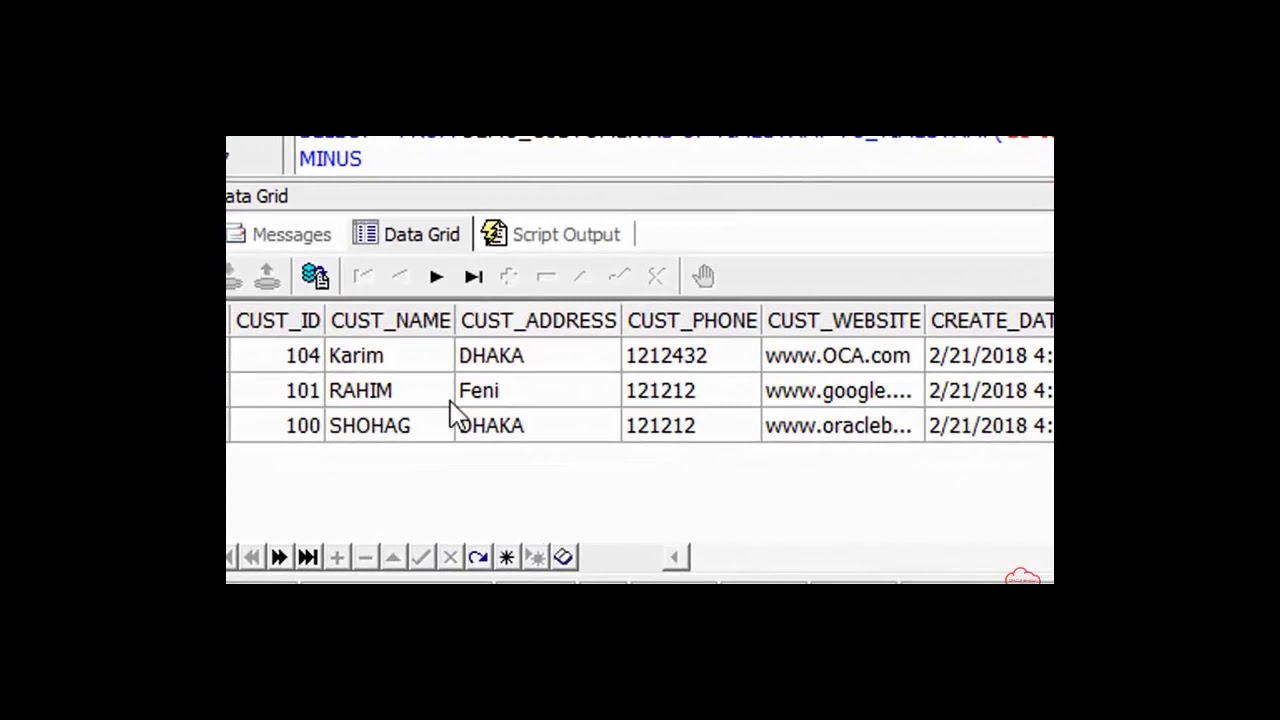Viewport: 1280px width, 720px height.
Task: Click next page double-arrow in bottom navigator
Action: click(x=279, y=557)
